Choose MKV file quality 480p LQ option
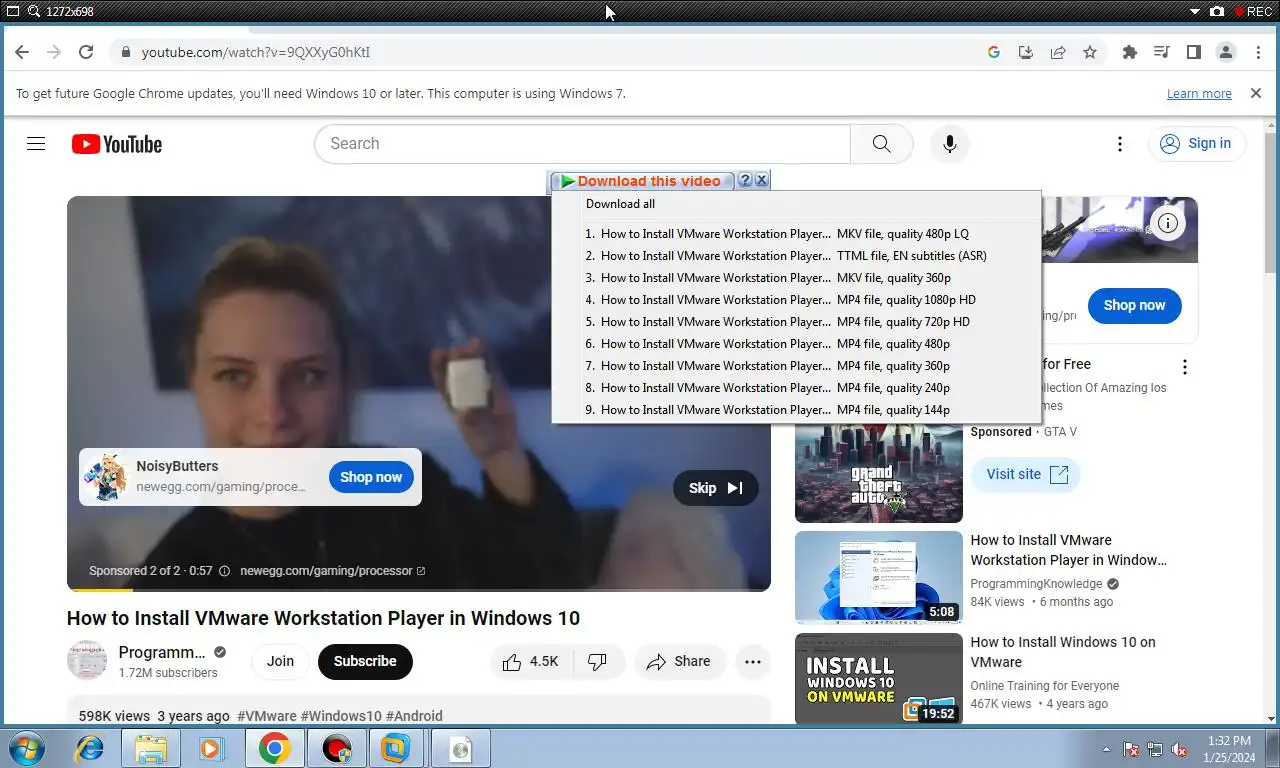The height and width of the screenshot is (768, 1280). coord(796,234)
